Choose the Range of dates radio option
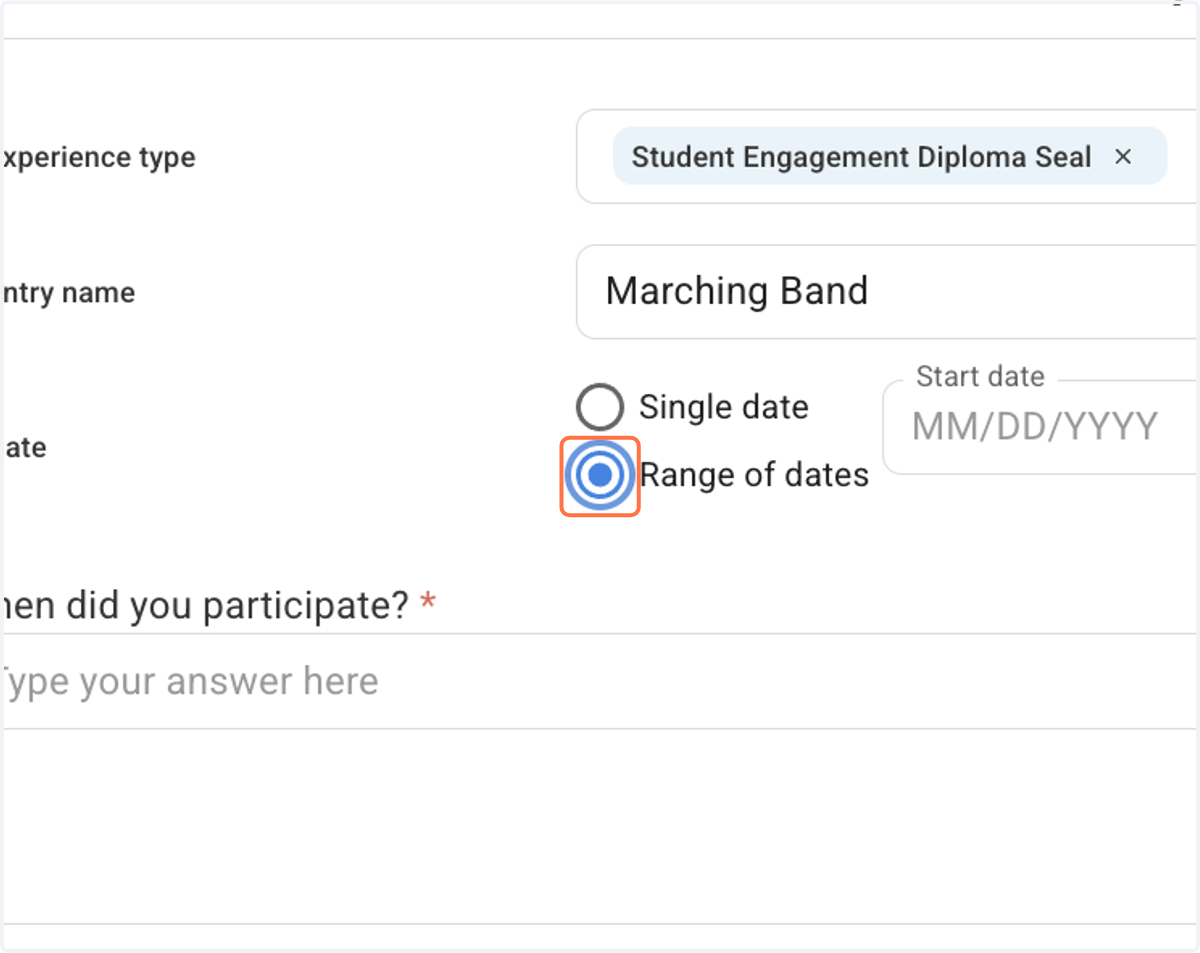 (600, 476)
